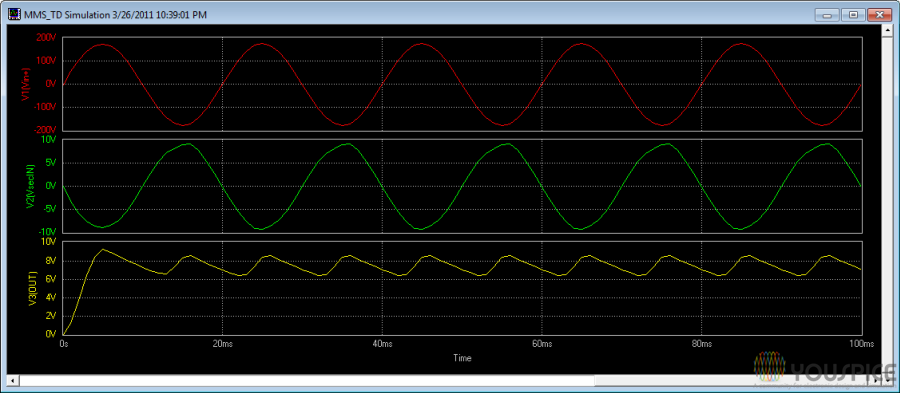The height and width of the screenshot is (393, 900).
Task: Click the 4V tick on V3 axis
Action: point(52,298)
